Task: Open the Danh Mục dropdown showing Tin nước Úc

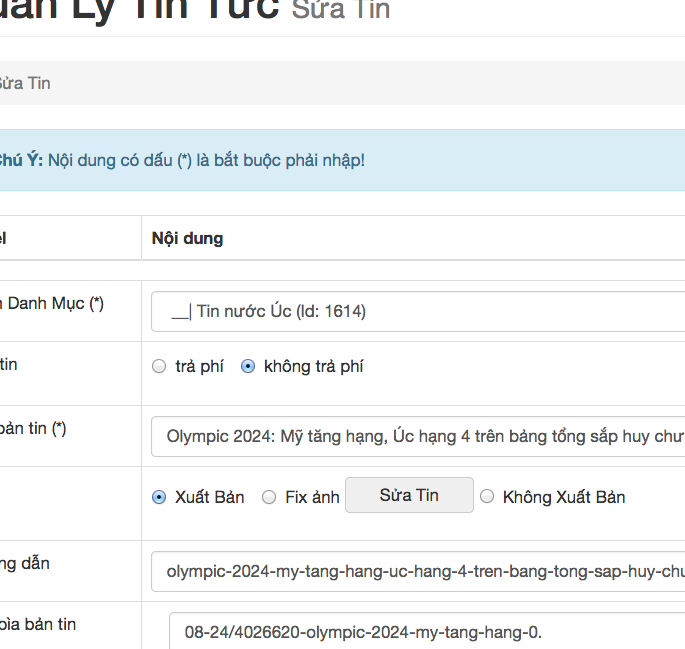Action: (x=418, y=311)
